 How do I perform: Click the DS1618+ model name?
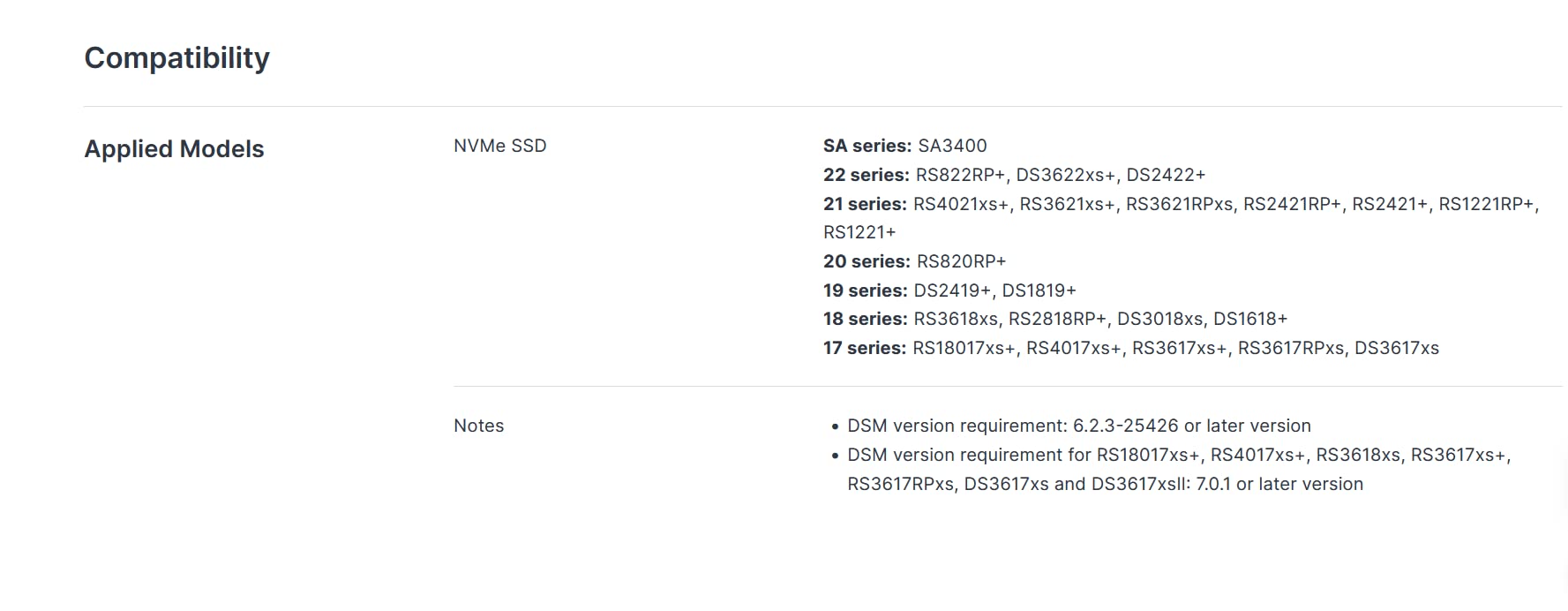tap(1249, 319)
